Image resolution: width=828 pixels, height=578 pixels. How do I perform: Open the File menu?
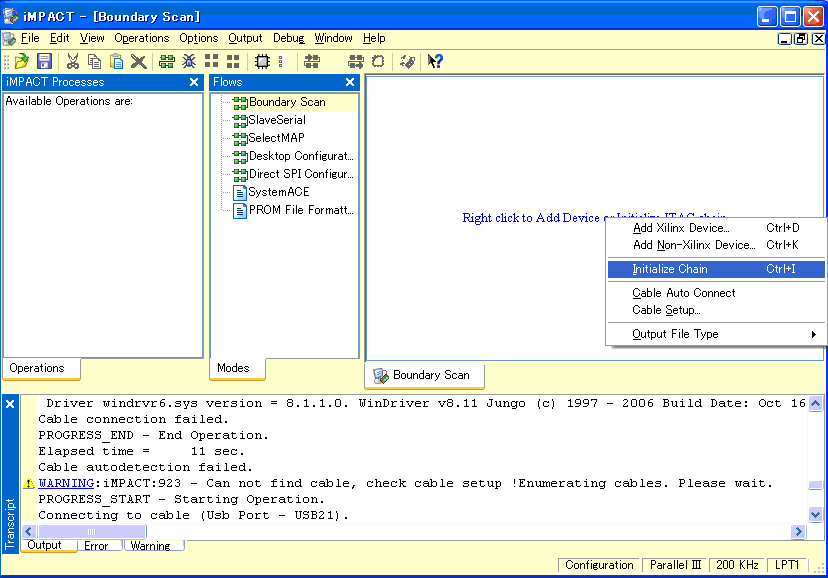pos(30,39)
